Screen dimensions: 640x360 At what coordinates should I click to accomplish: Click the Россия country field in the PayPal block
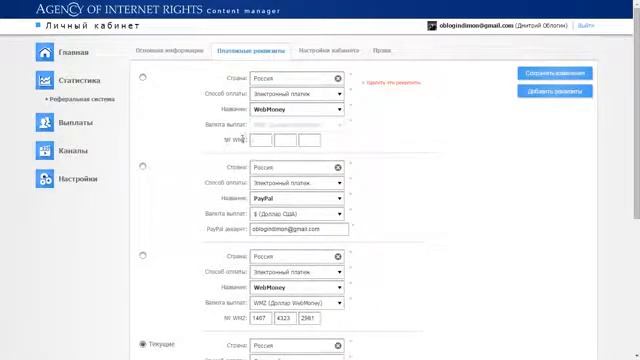[x=297, y=167]
